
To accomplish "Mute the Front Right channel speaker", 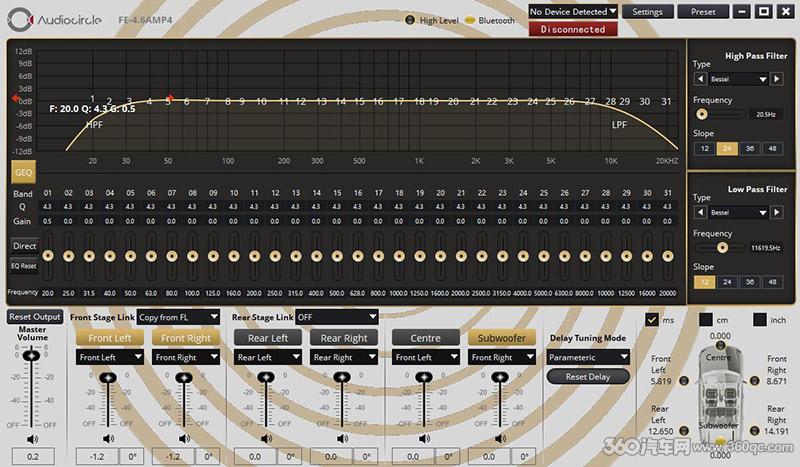I will (185, 438).
